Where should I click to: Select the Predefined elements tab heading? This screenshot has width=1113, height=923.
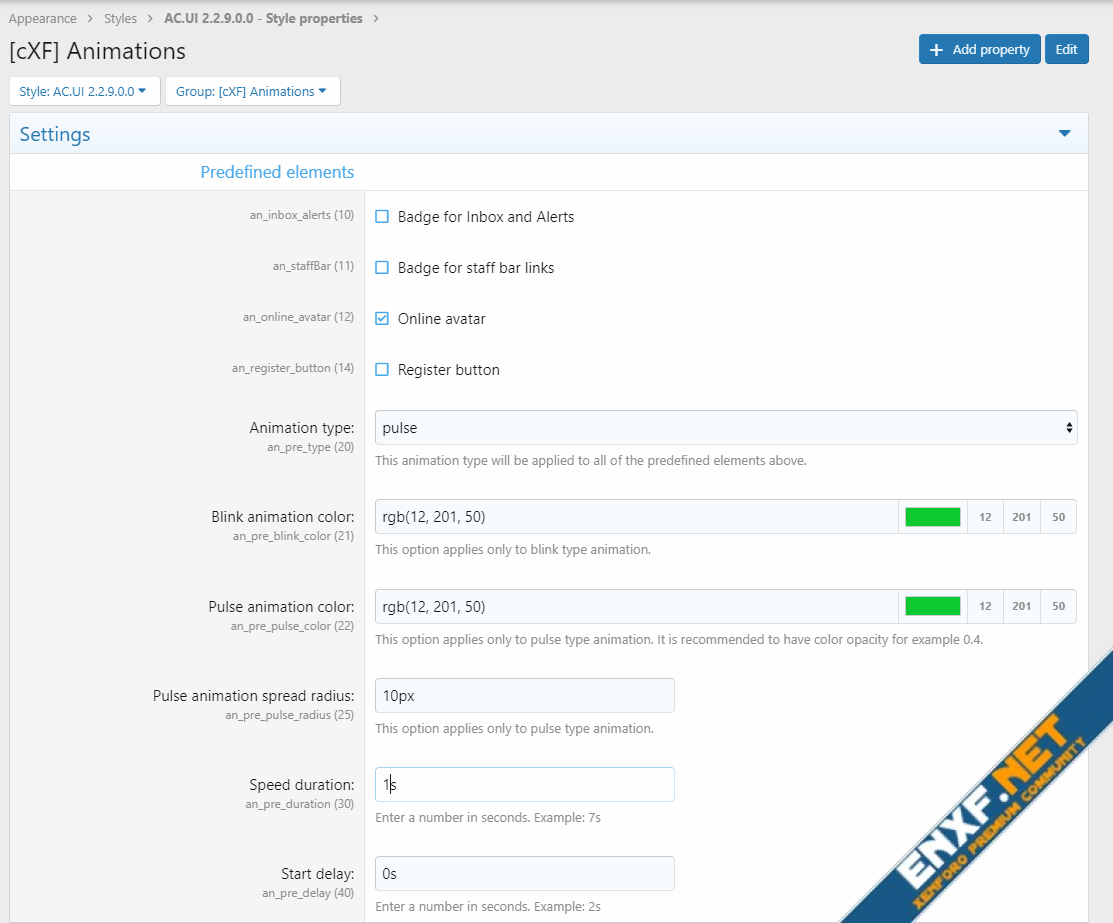pyautogui.click(x=277, y=172)
